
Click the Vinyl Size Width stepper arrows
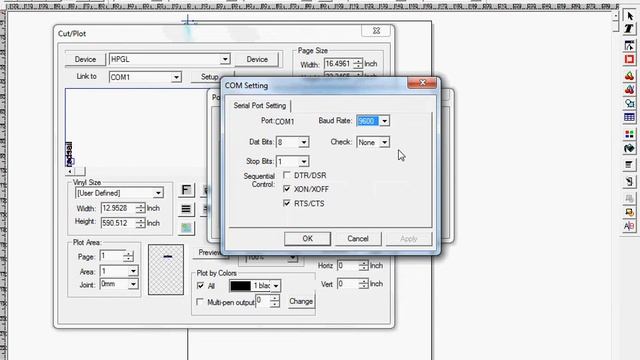140,208
